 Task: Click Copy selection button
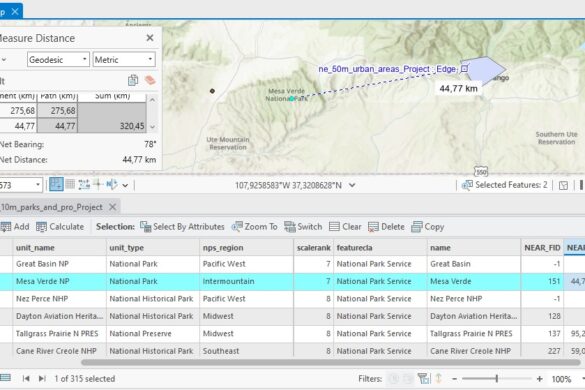(428, 227)
